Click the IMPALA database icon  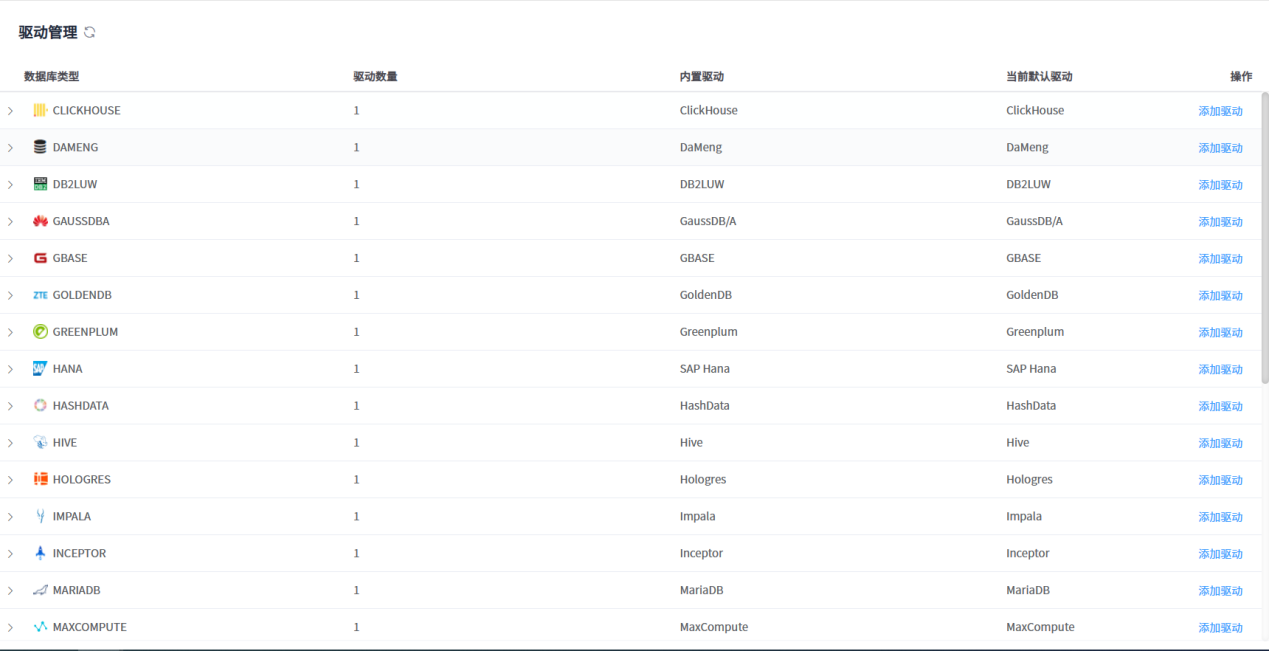40,517
